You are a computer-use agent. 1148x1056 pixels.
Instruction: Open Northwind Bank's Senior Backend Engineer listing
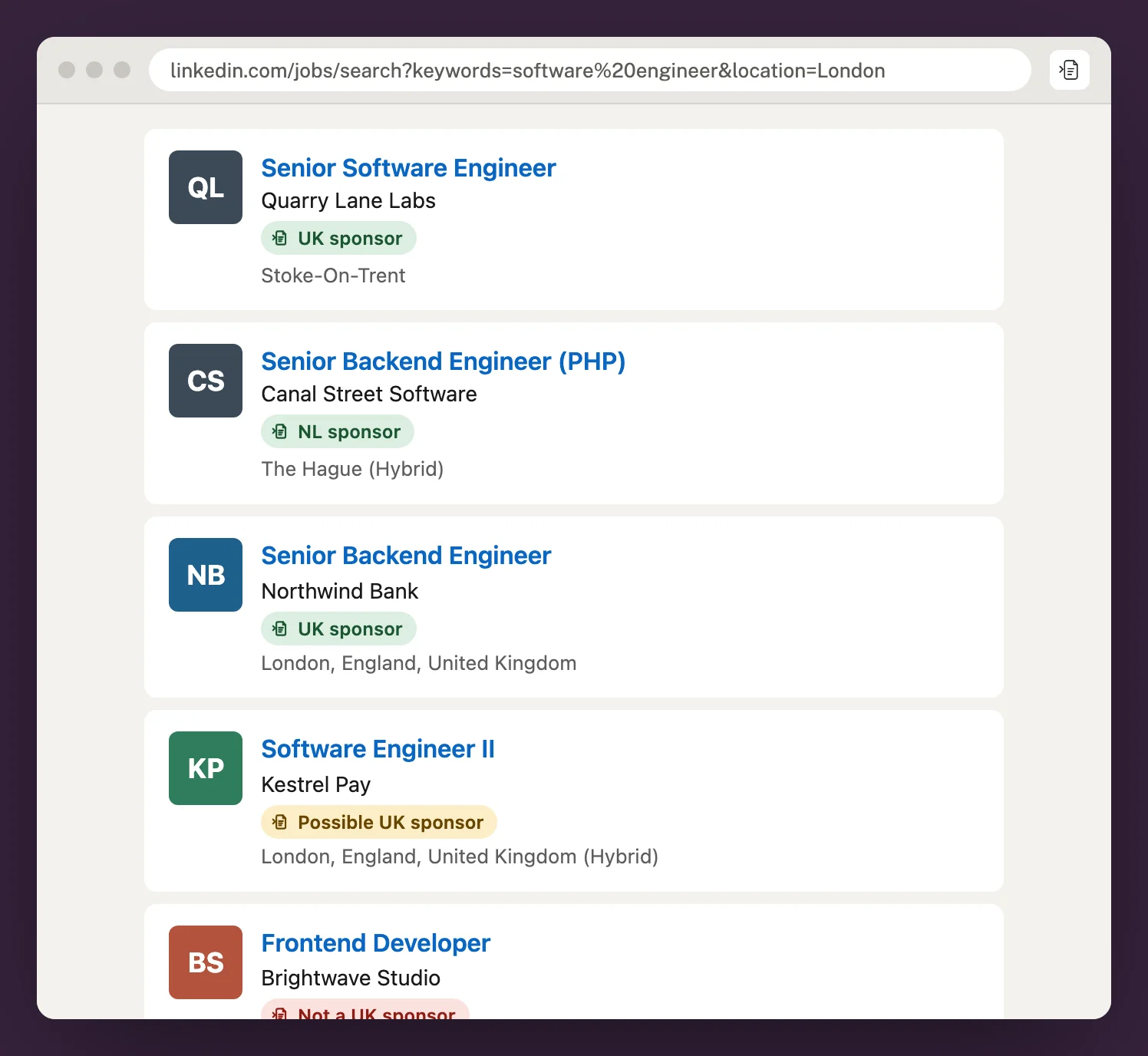406,556
